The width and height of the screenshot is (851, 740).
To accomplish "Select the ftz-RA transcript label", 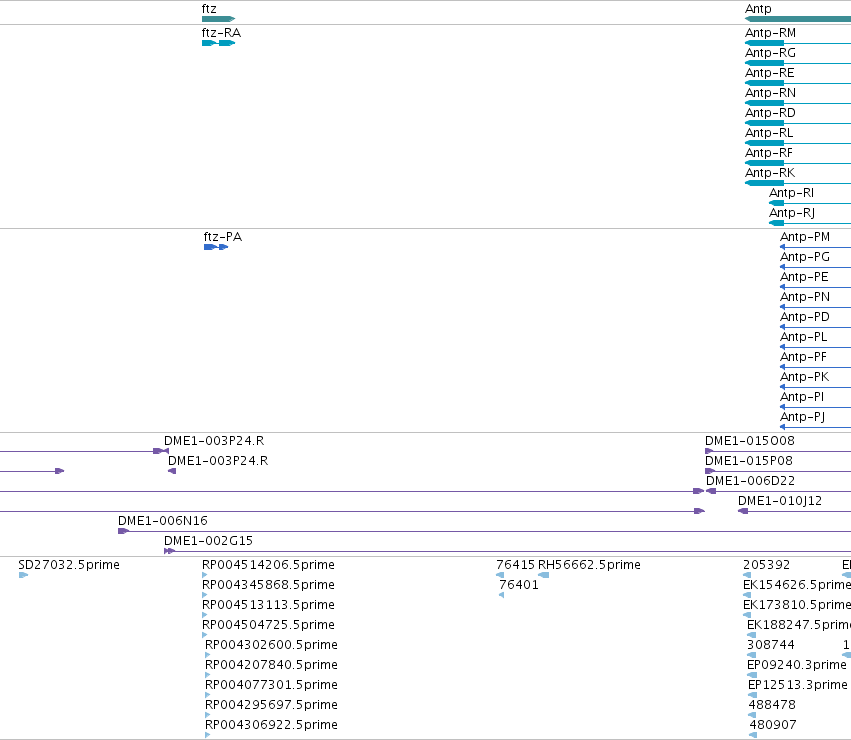I will (221, 33).
